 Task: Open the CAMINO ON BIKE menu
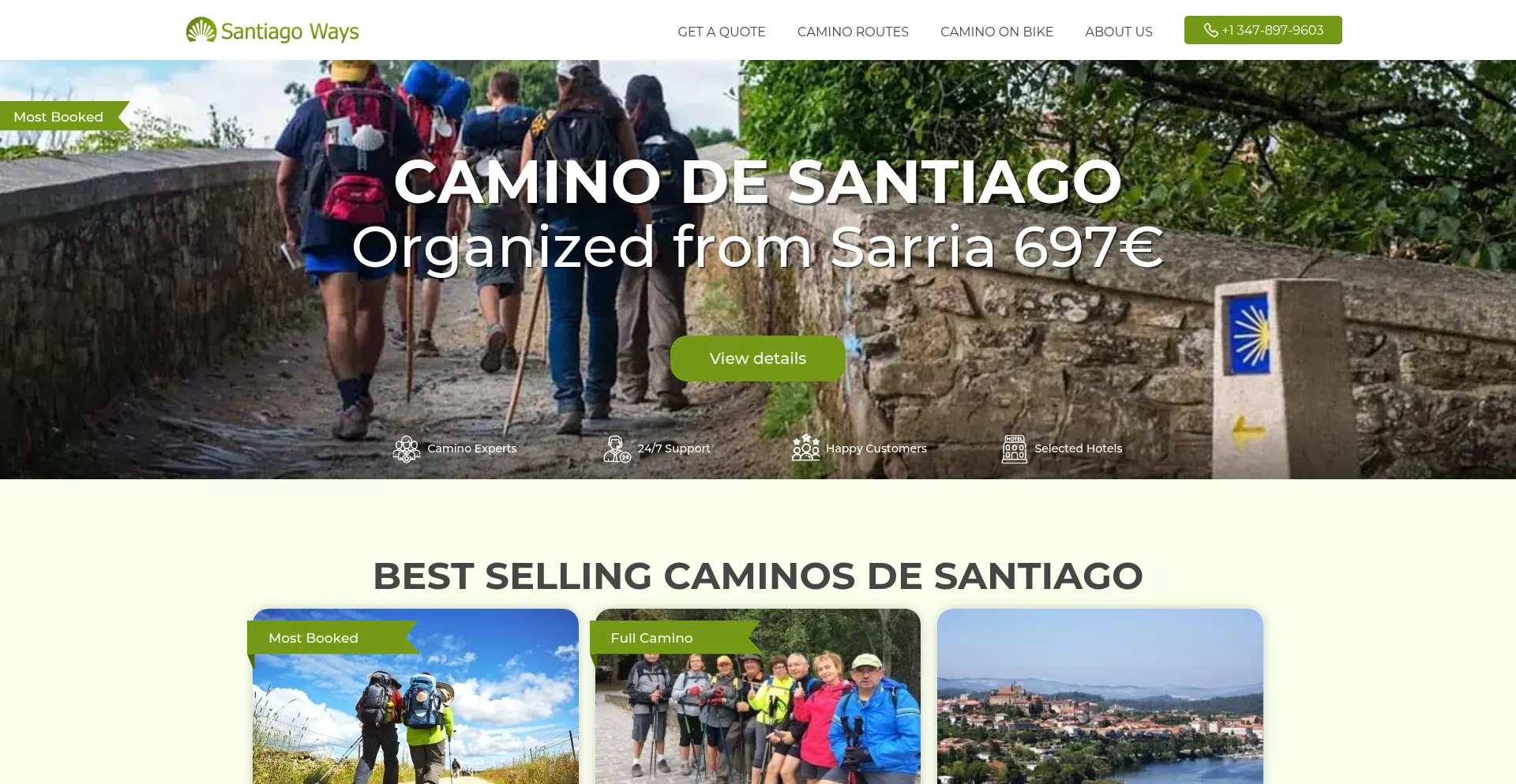coord(996,32)
